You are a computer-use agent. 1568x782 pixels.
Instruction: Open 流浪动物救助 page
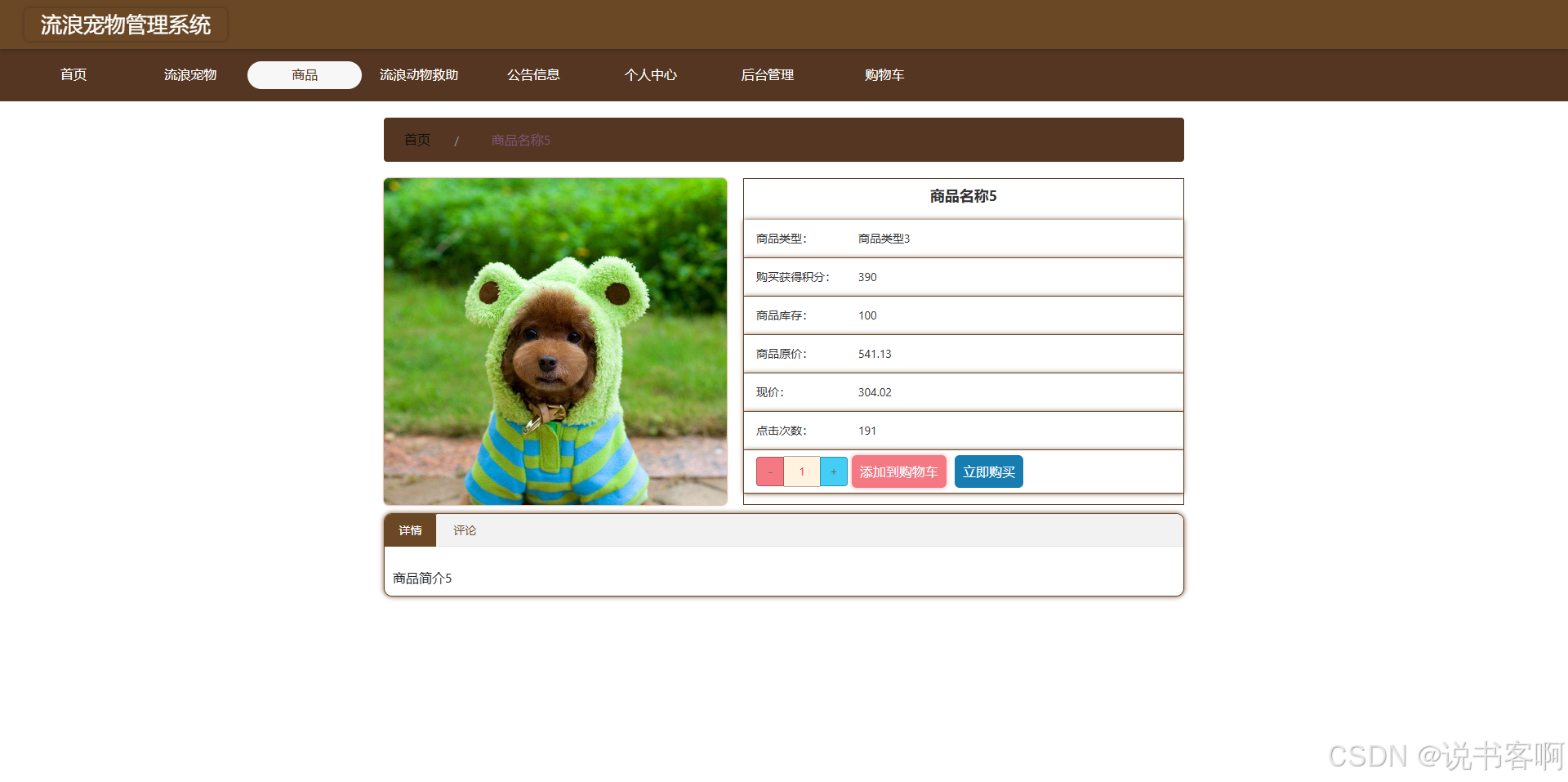(x=419, y=74)
